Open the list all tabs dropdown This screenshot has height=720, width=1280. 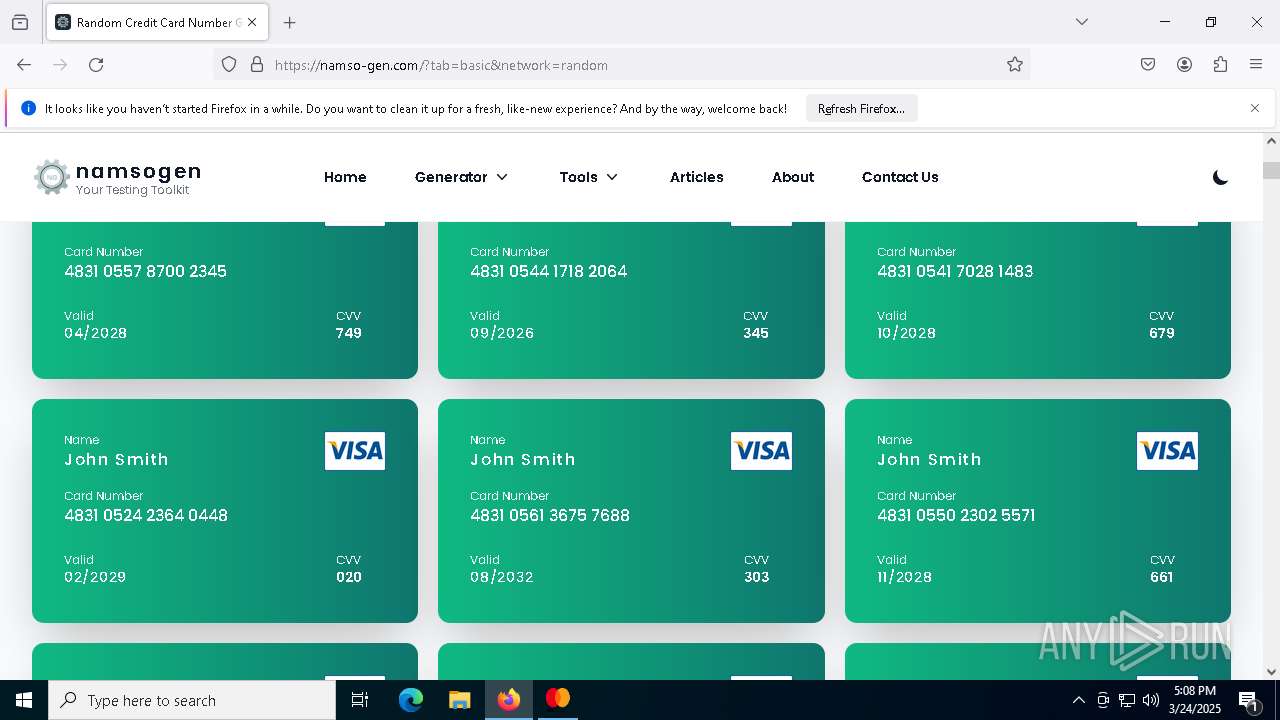coord(1081,22)
